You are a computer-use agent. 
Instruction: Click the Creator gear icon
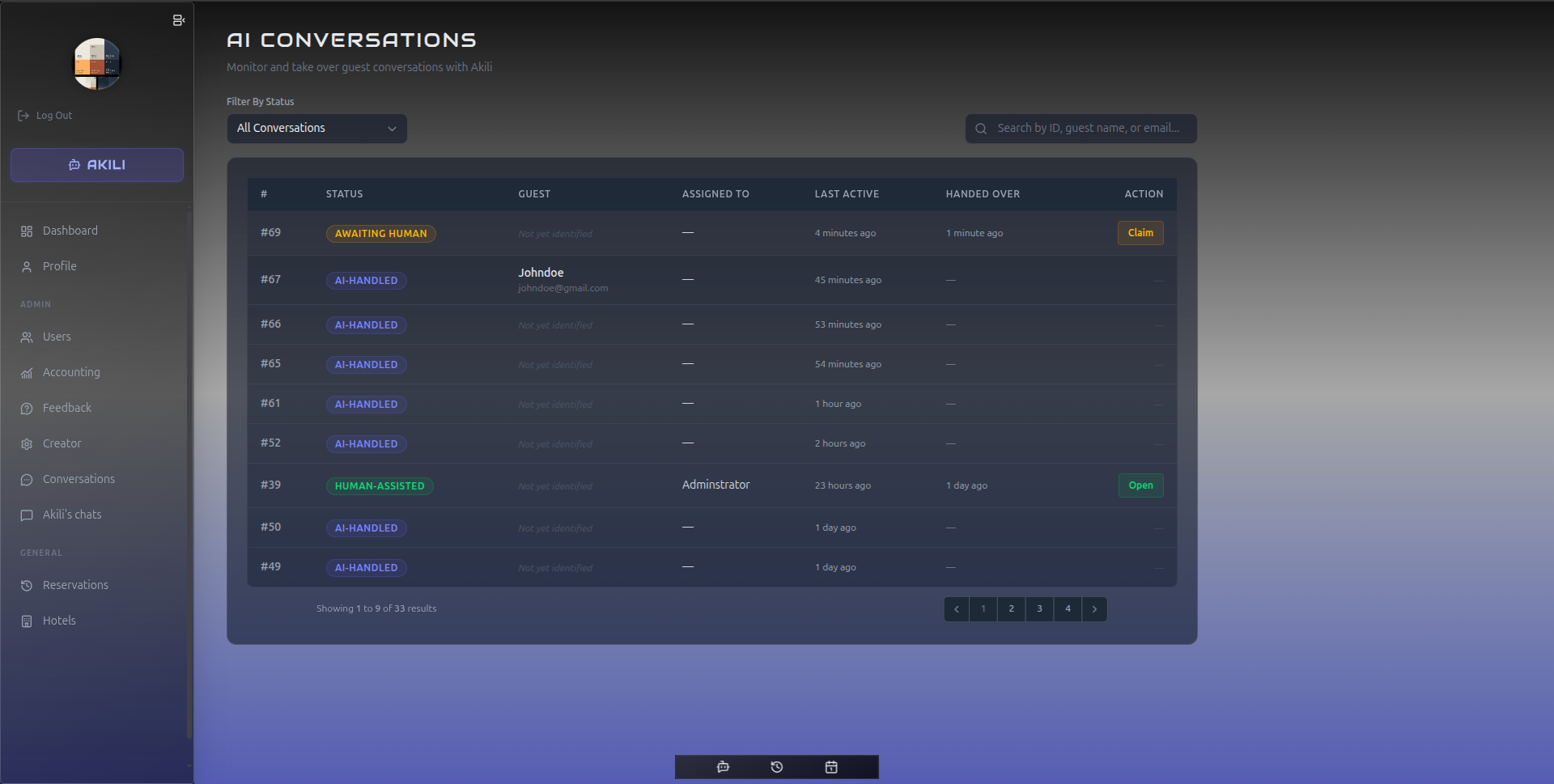tap(27, 444)
